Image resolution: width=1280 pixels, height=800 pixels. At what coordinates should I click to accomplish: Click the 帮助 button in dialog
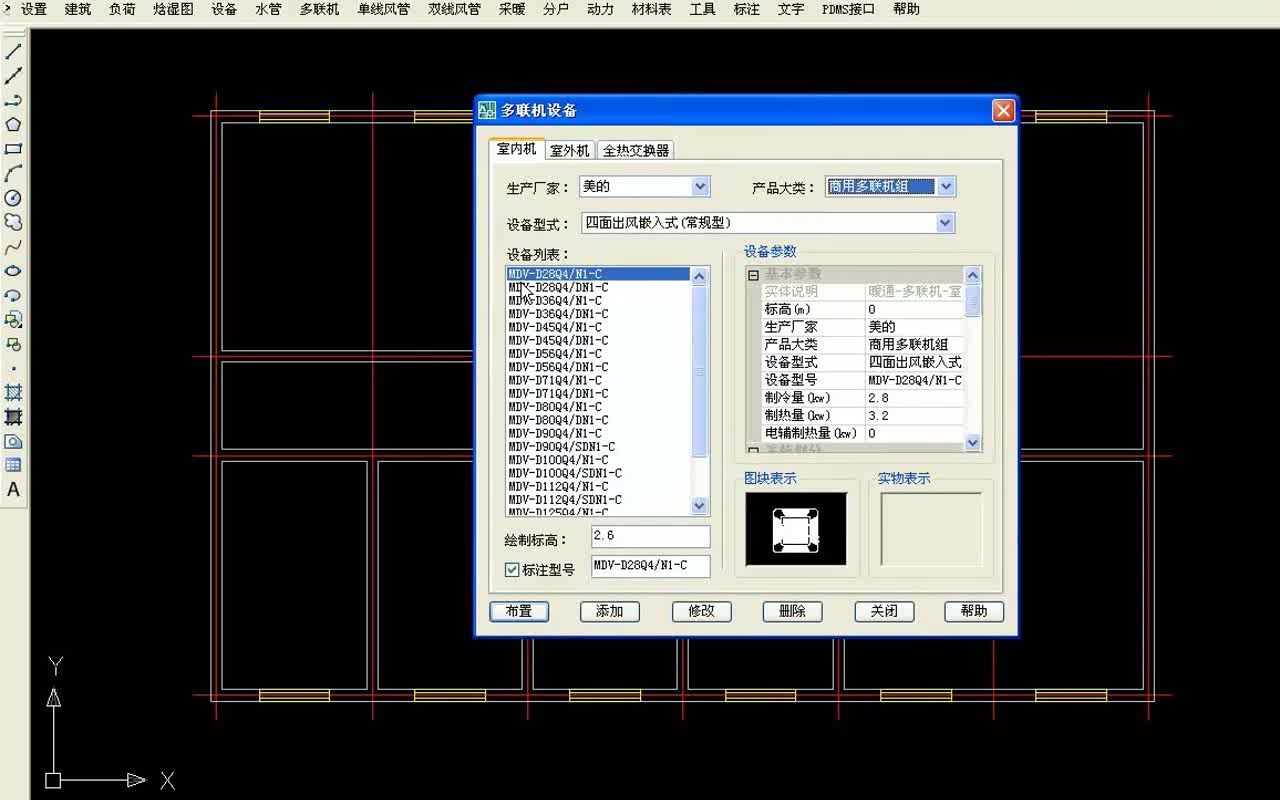click(974, 611)
